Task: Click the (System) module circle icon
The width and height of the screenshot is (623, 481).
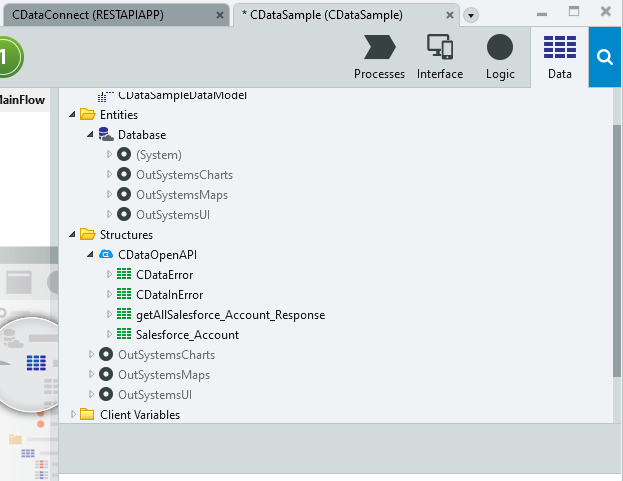Action: (x=124, y=154)
